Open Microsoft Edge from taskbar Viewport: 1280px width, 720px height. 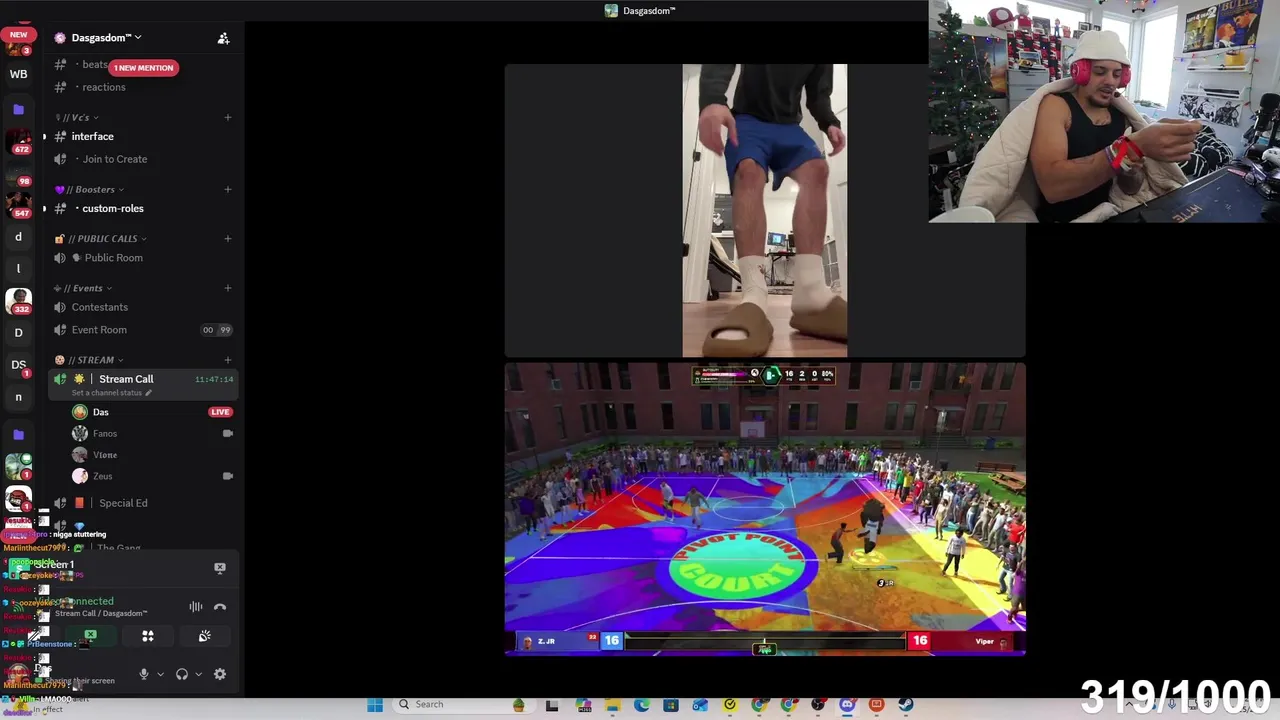click(641, 705)
